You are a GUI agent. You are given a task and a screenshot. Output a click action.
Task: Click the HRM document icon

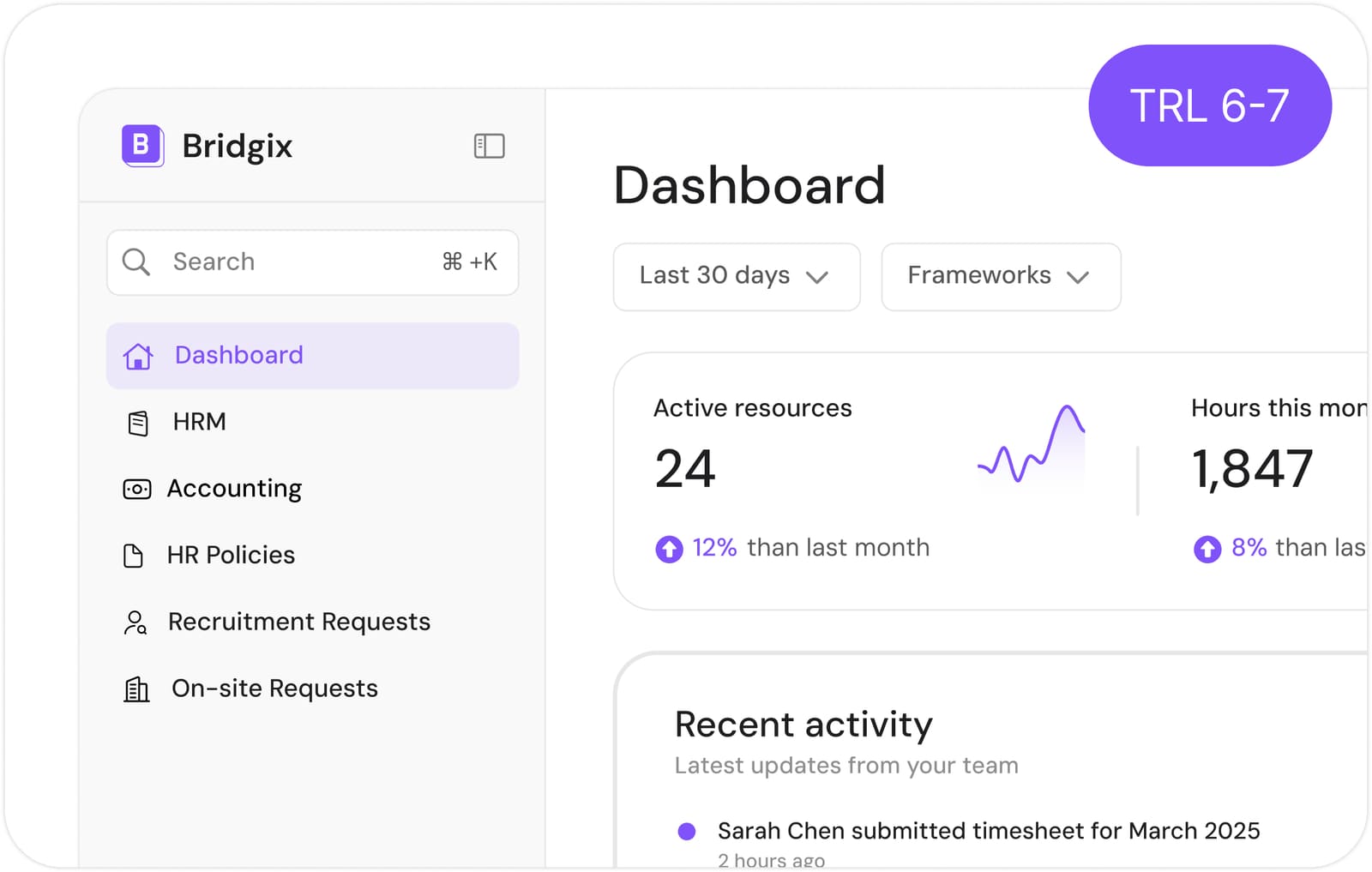tap(137, 423)
